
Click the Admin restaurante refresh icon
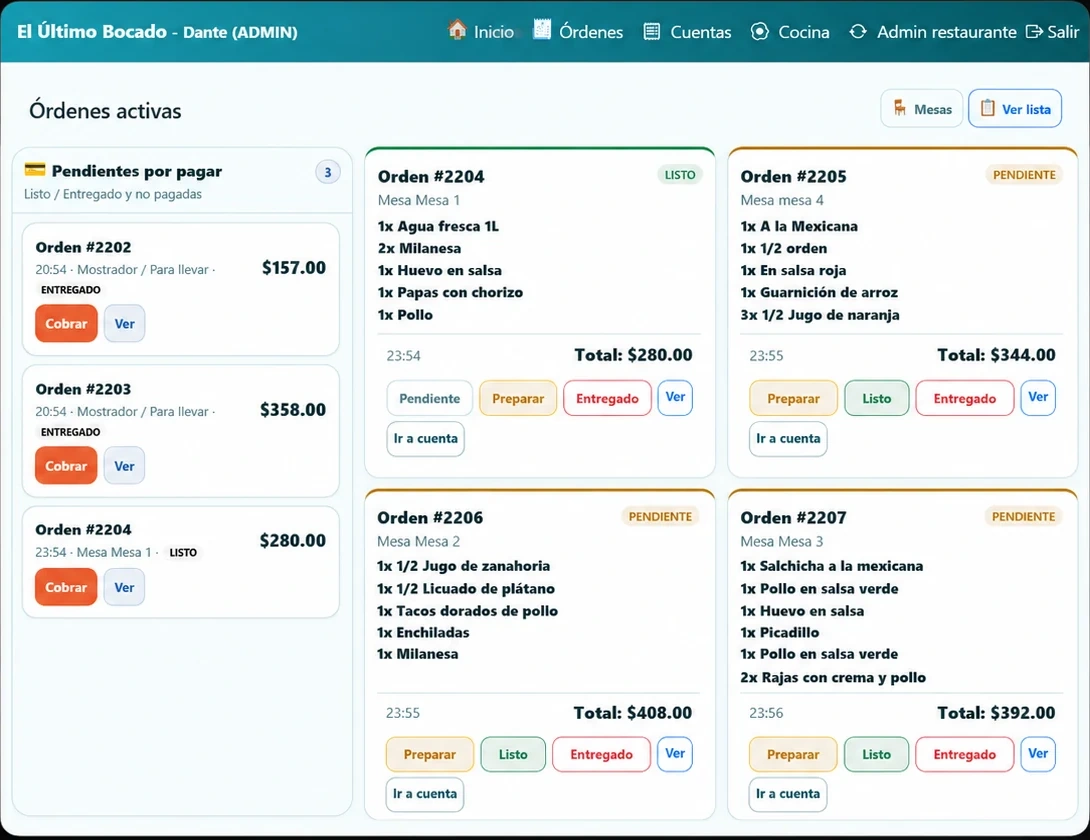pyautogui.click(x=858, y=32)
